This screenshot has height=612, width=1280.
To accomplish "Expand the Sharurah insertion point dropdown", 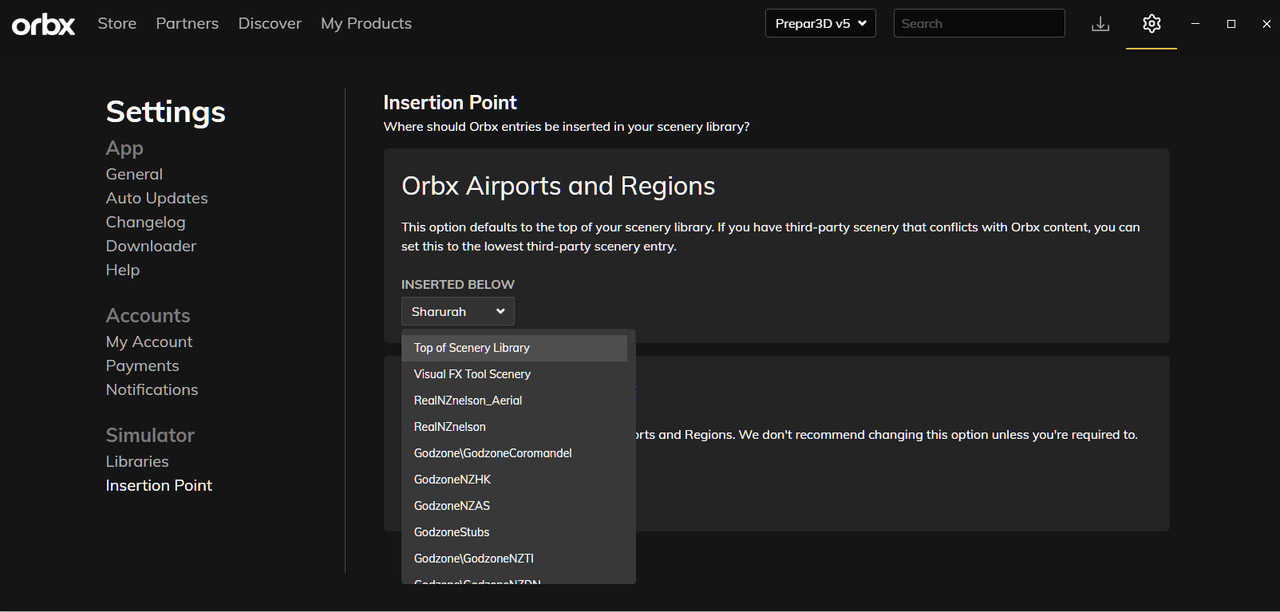I will (x=458, y=312).
